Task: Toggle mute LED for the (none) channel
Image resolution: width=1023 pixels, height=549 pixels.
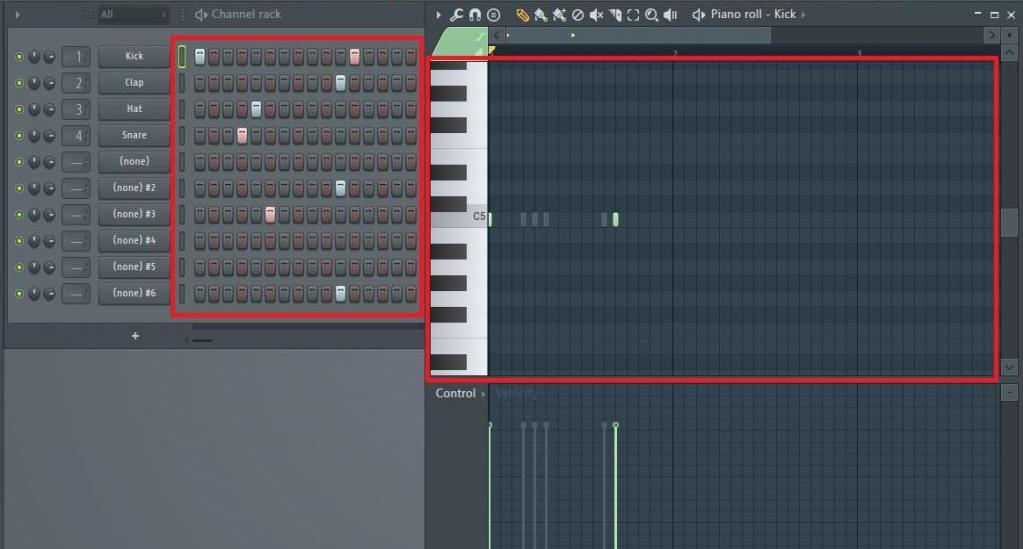Action: point(19,162)
